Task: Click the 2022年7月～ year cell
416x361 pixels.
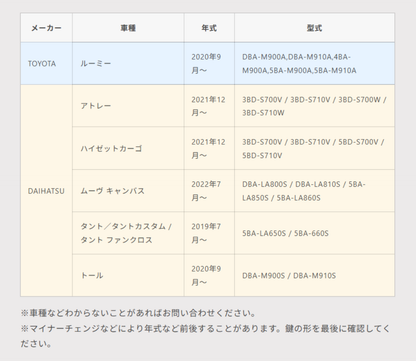Action: coord(209,191)
